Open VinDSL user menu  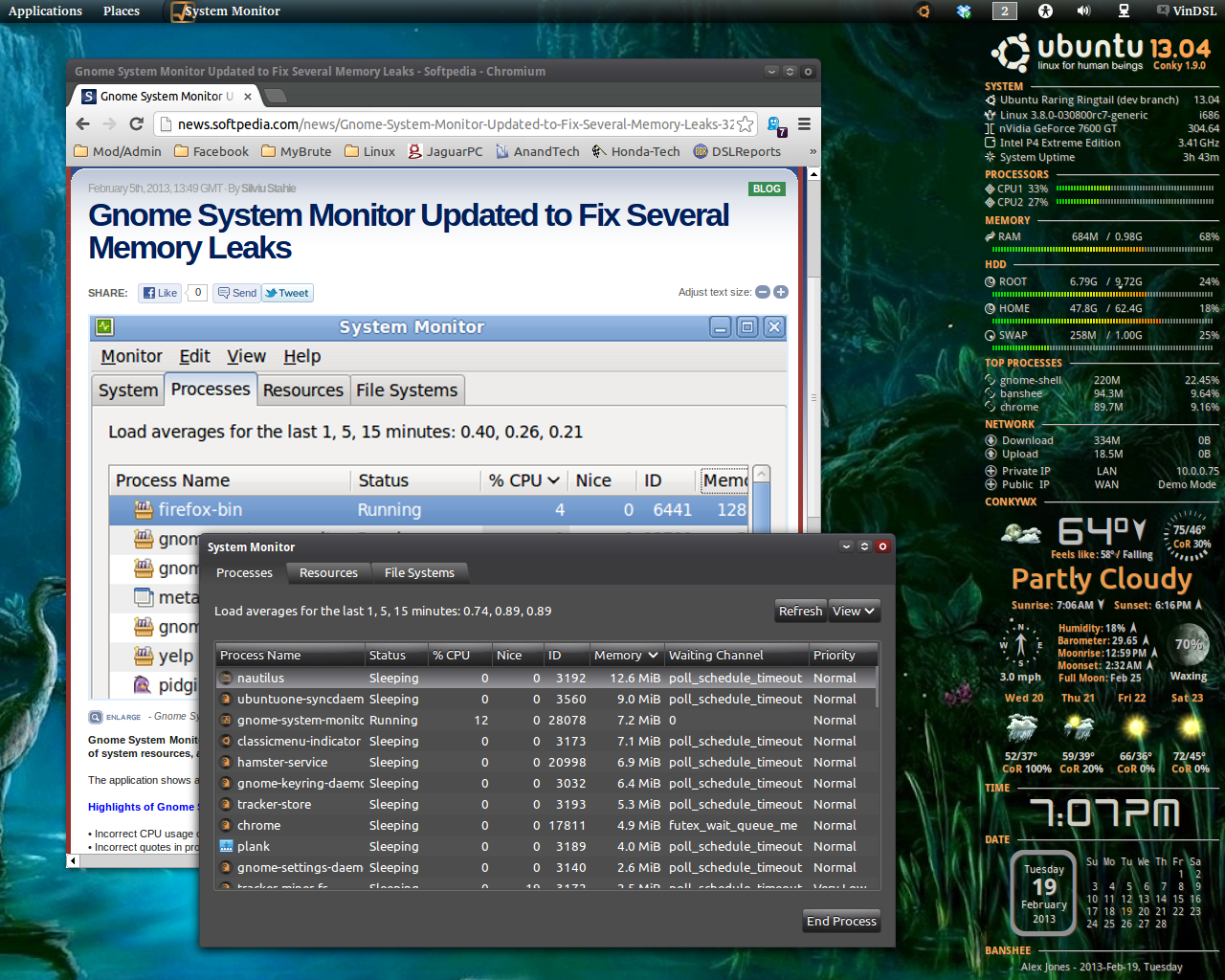coord(1187,11)
